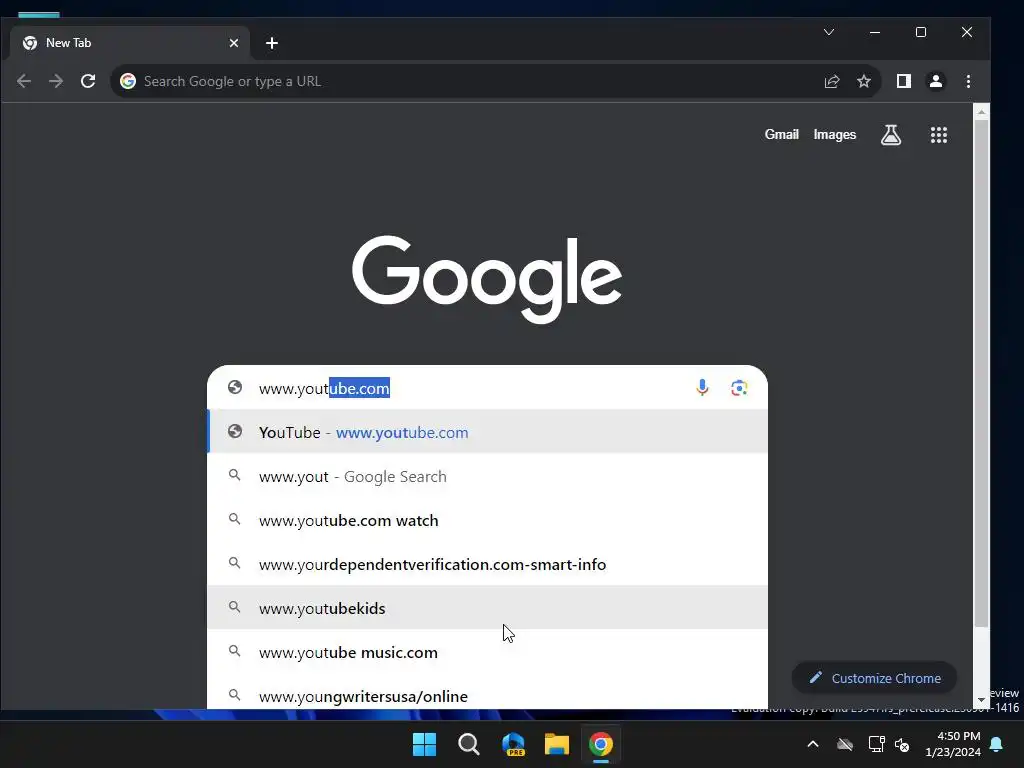Open the Chrome side panel
The height and width of the screenshot is (768, 1024).
[904, 81]
